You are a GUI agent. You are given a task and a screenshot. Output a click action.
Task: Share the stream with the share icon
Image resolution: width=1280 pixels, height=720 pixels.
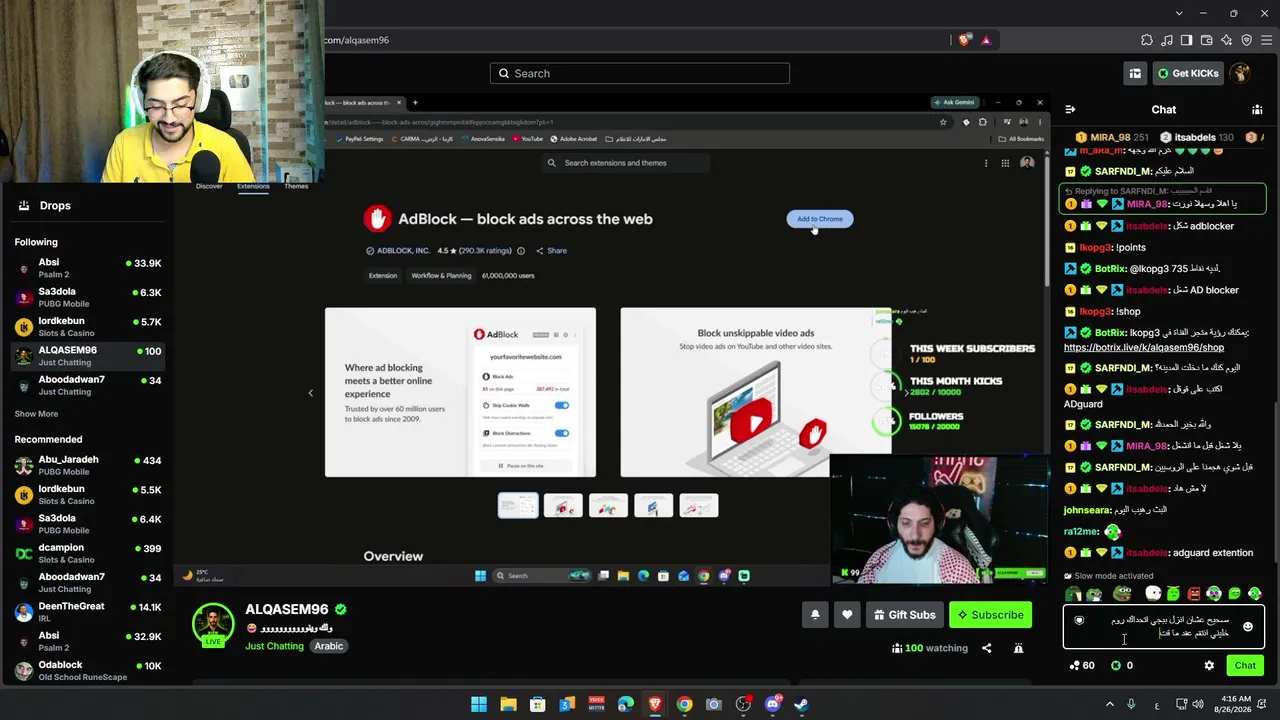coord(986,648)
